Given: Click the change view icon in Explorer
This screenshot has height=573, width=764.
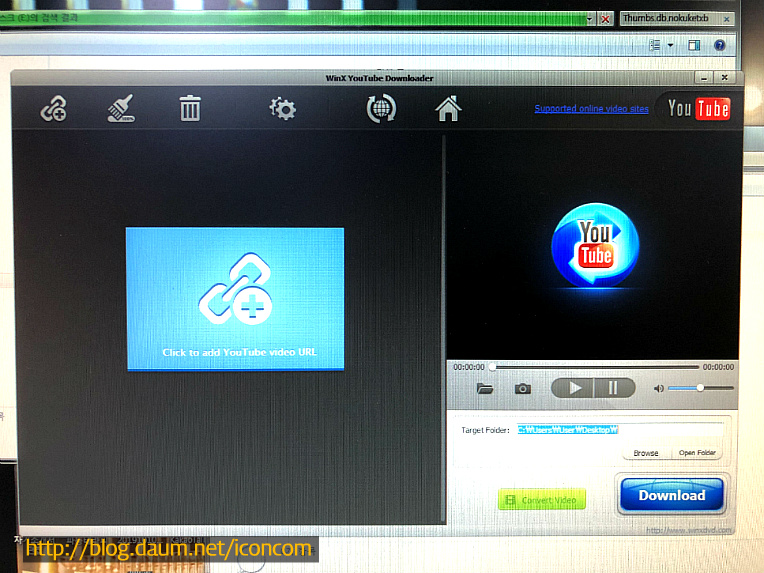Looking at the screenshot, I should tap(655, 45).
